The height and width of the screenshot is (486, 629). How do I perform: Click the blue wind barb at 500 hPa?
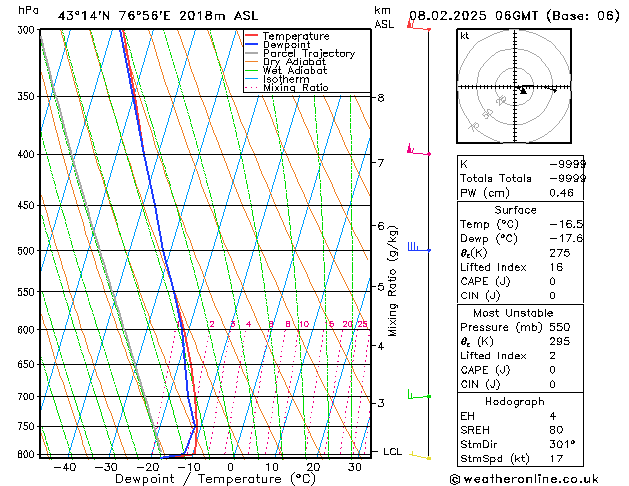point(416,246)
